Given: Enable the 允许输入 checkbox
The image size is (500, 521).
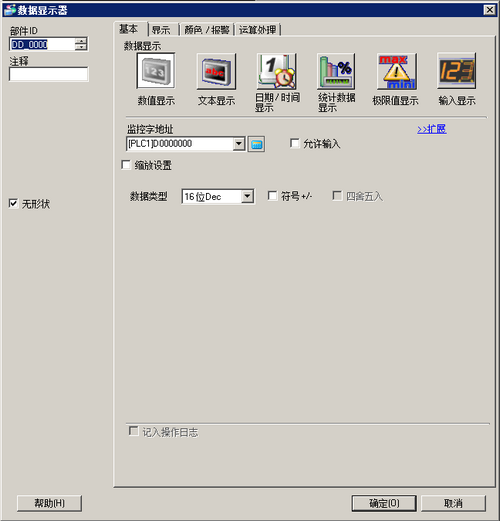Looking at the screenshot, I should click(295, 143).
